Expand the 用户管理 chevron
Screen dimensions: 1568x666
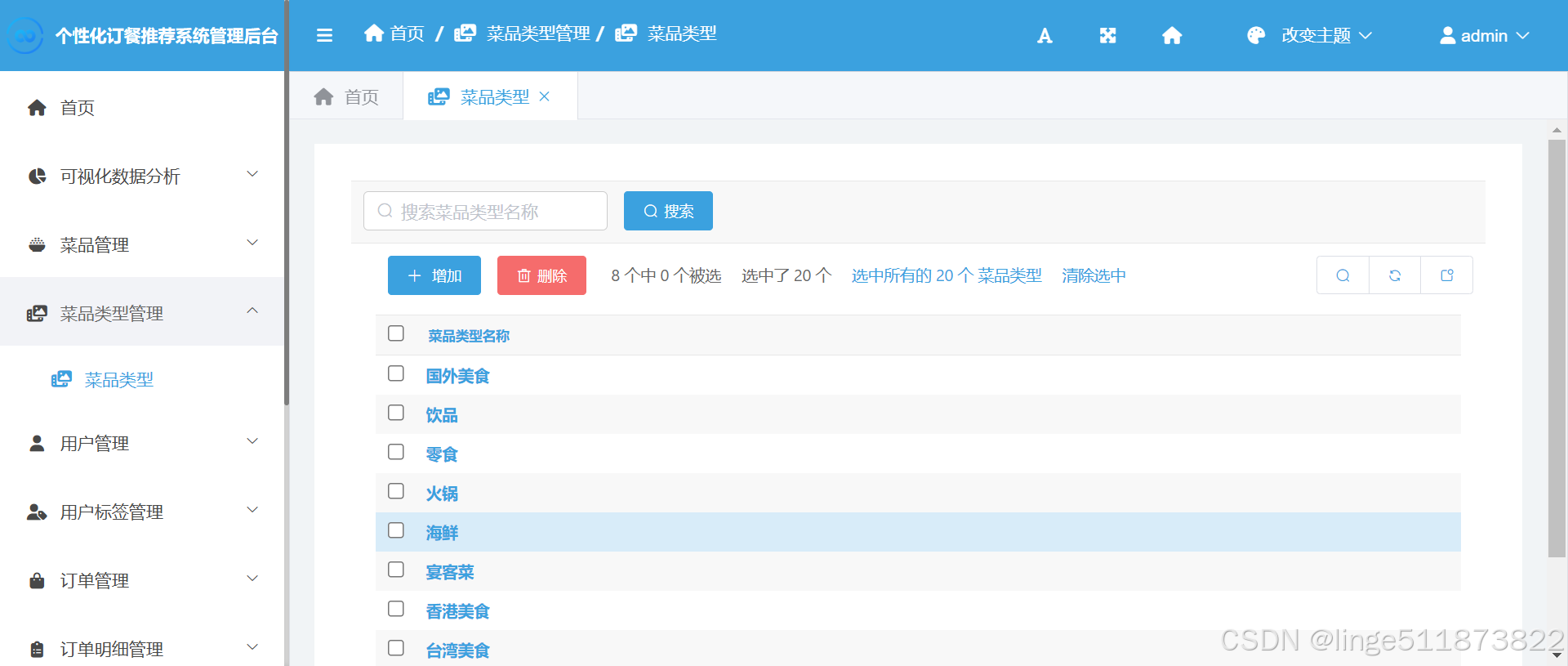pos(252,441)
